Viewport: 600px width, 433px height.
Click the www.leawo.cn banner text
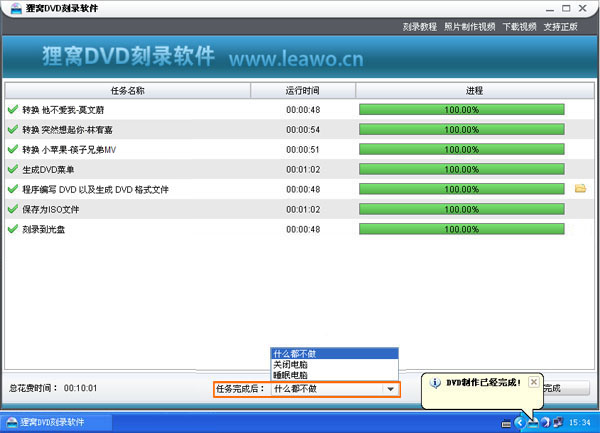pos(296,59)
